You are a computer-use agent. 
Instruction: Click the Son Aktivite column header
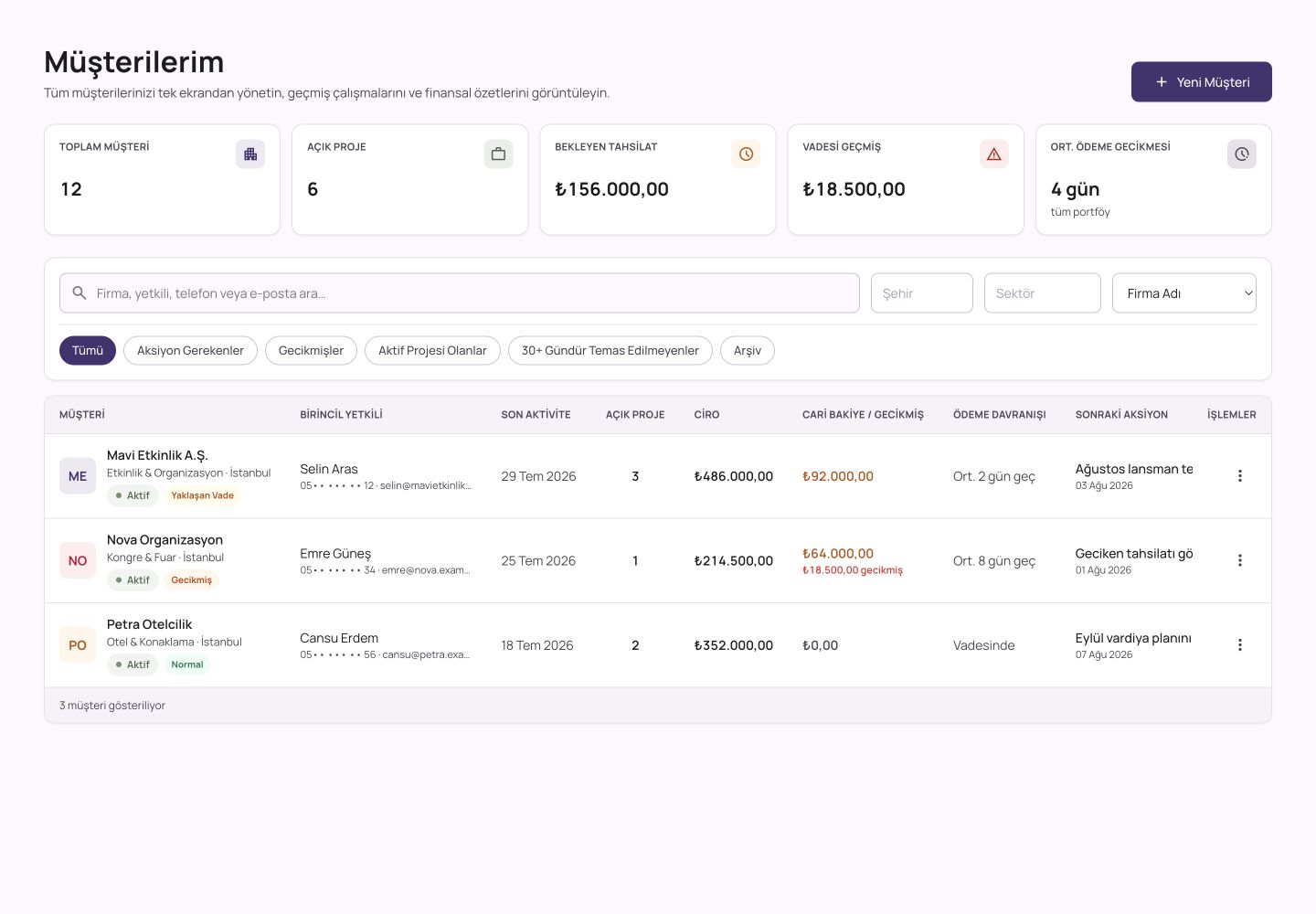(536, 415)
